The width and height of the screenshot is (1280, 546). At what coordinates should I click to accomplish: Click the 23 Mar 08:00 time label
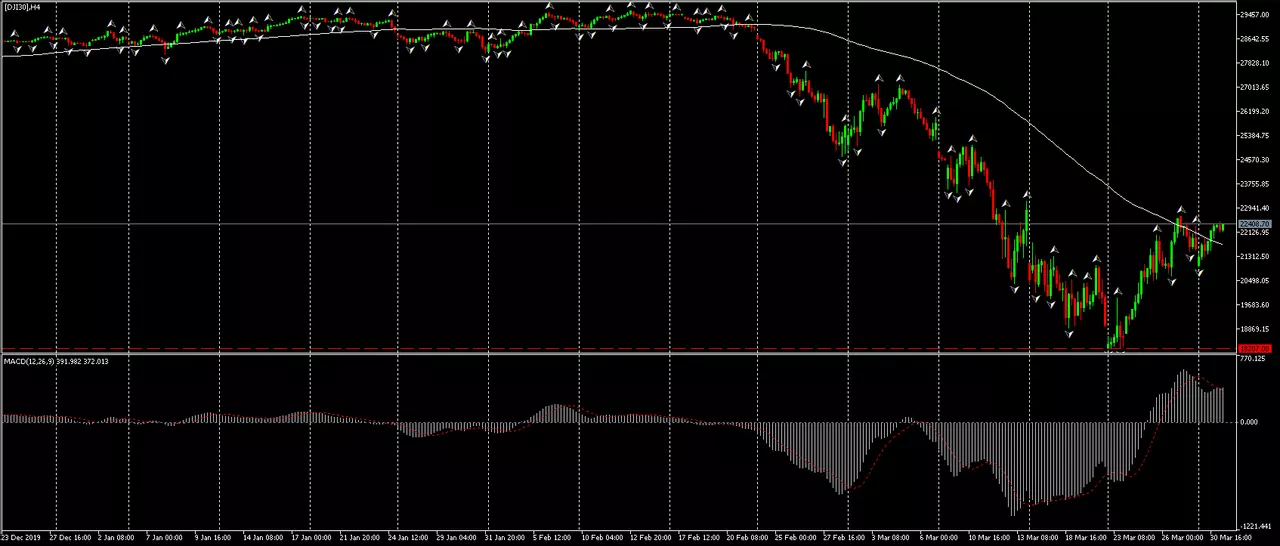click(x=1132, y=538)
